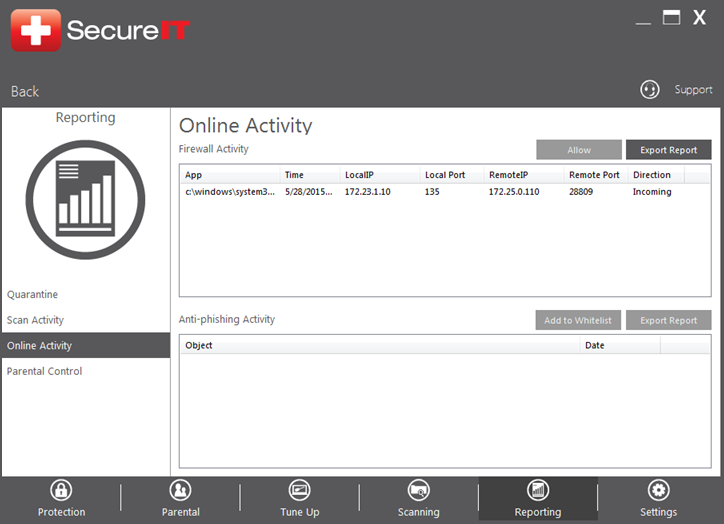Switch to the Protection tab label
The height and width of the screenshot is (524, 724).
[61, 512]
